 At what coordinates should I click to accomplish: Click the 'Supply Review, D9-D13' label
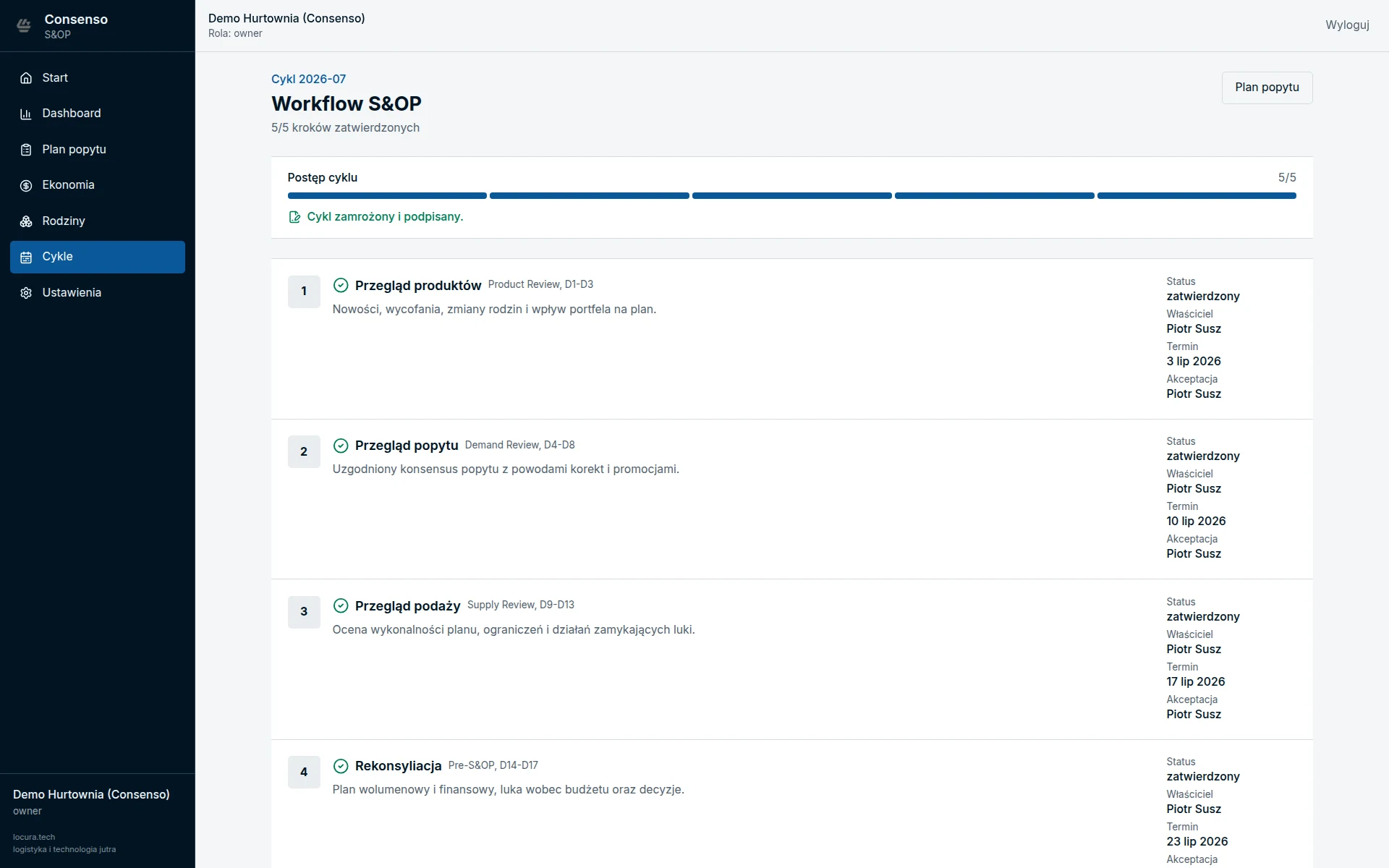(x=520, y=605)
